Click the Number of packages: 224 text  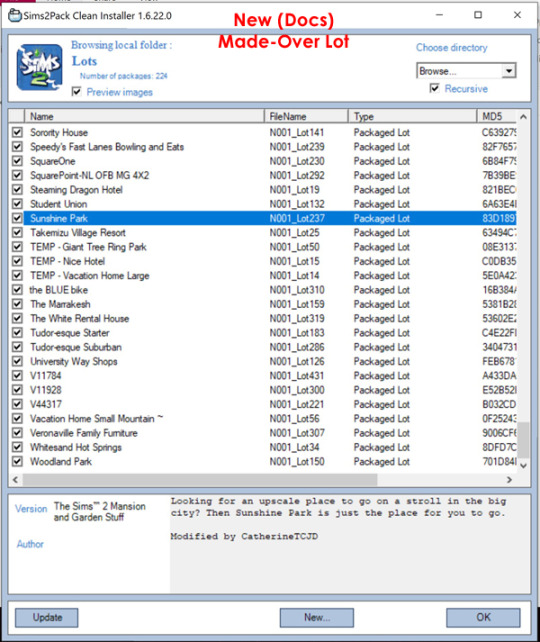pyautogui.click(x=123, y=76)
